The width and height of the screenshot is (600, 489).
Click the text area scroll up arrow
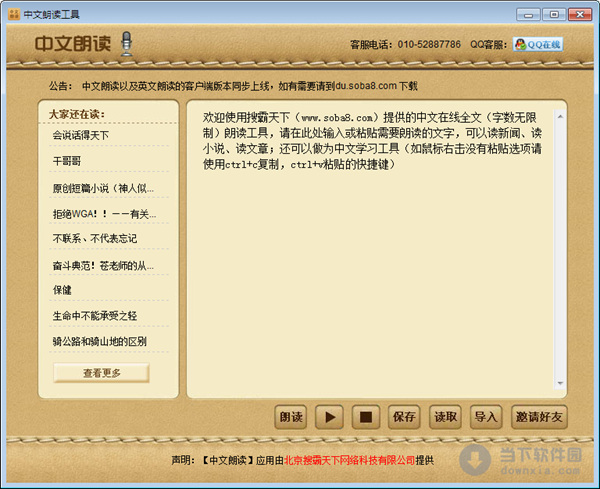point(560,116)
